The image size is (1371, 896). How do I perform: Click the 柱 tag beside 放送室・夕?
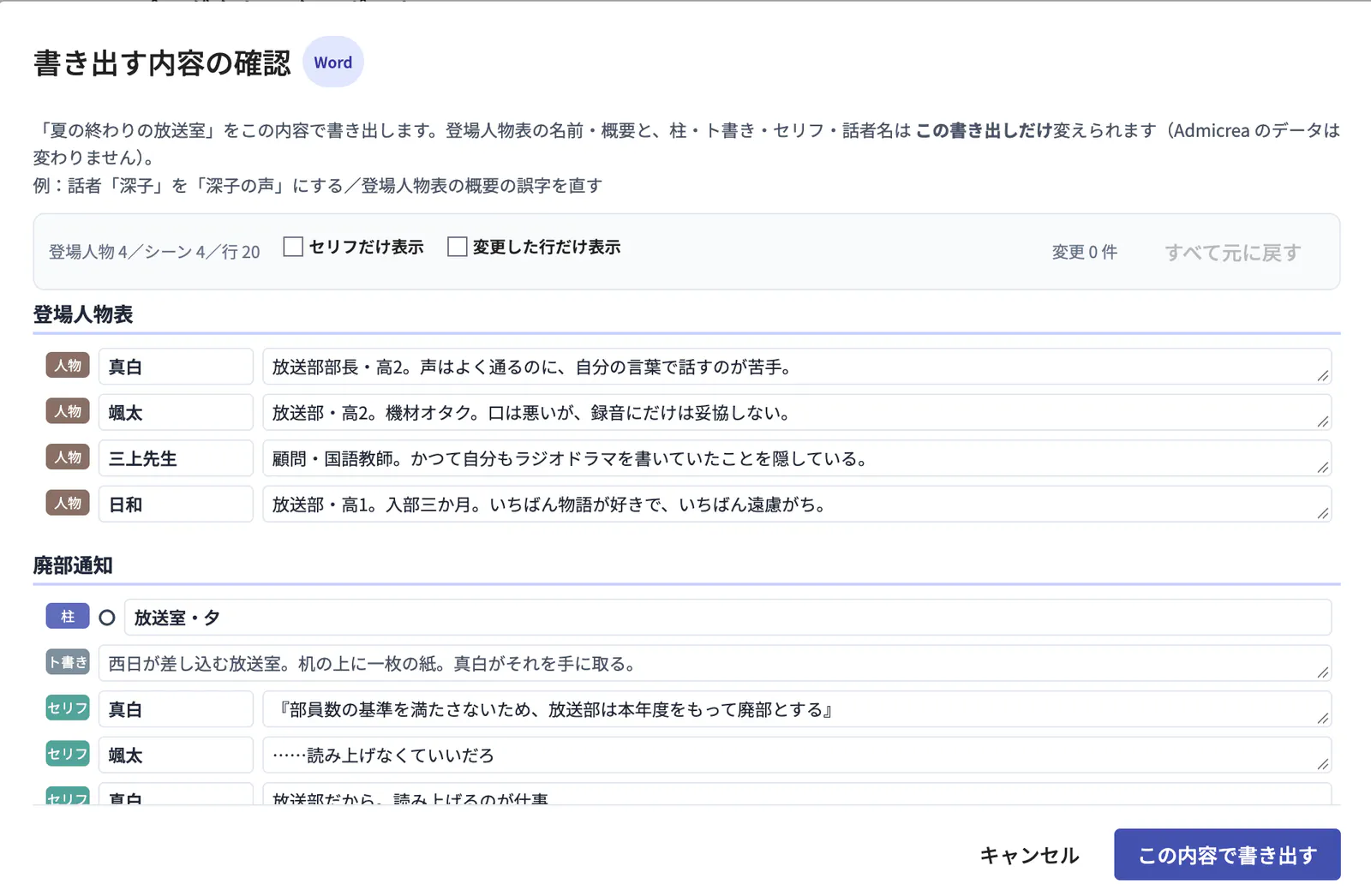pos(68,617)
